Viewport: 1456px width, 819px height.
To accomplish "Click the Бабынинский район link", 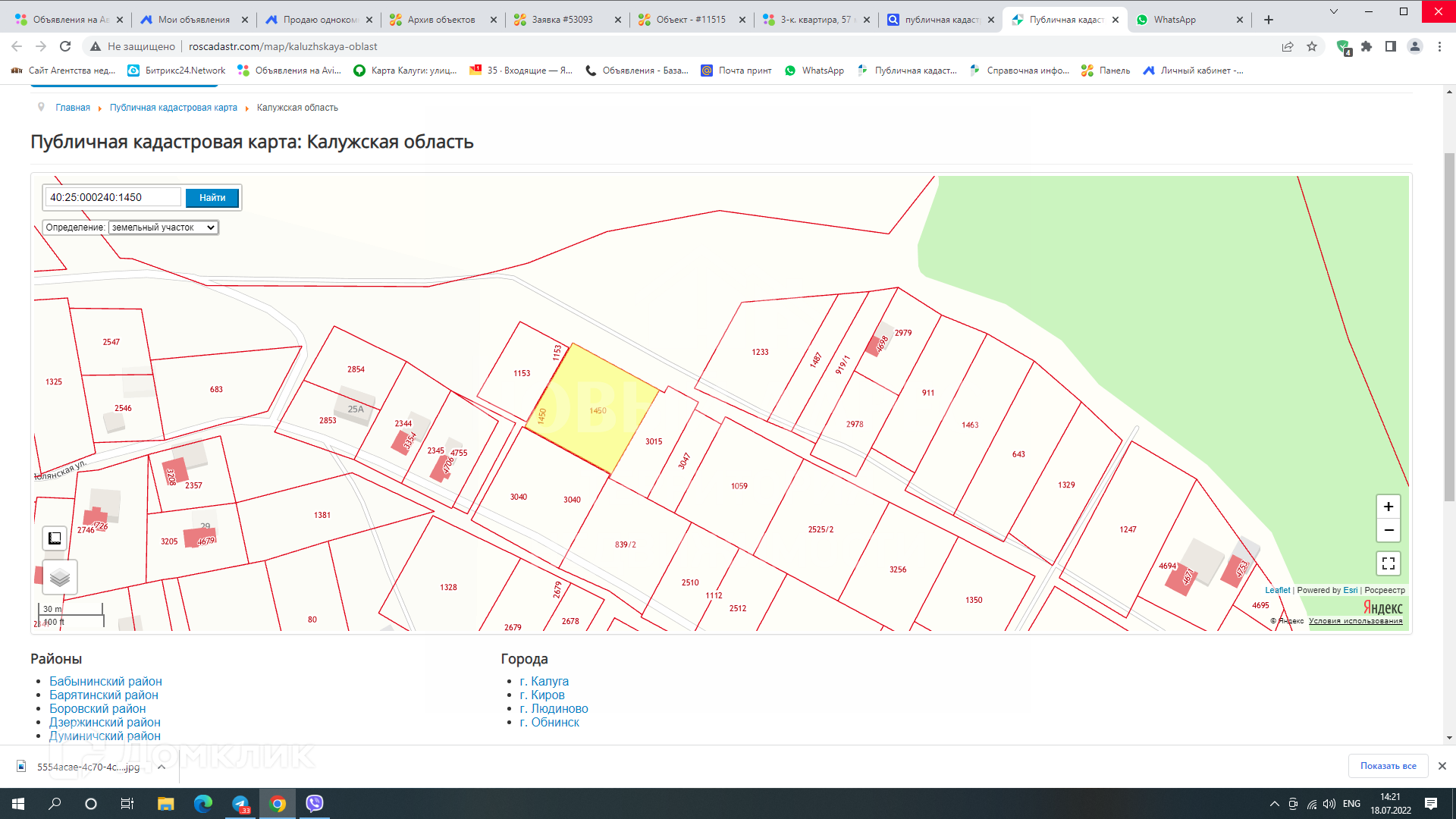I will pyautogui.click(x=105, y=681).
